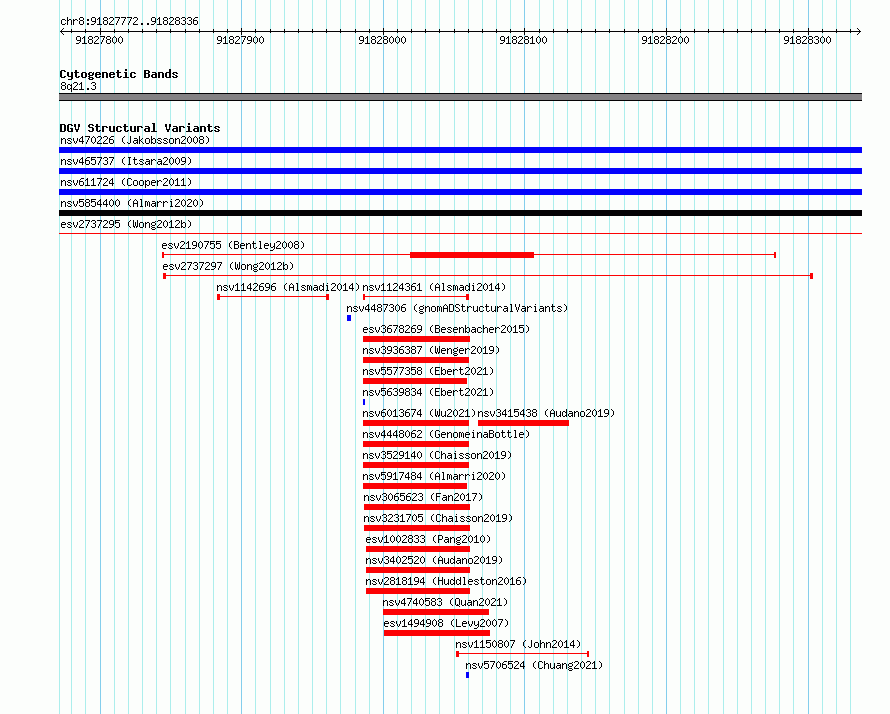This screenshot has height=714, width=890.
Task: Select the red bar under nsv4448062
Action: pyautogui.click(x=415, y=444)
